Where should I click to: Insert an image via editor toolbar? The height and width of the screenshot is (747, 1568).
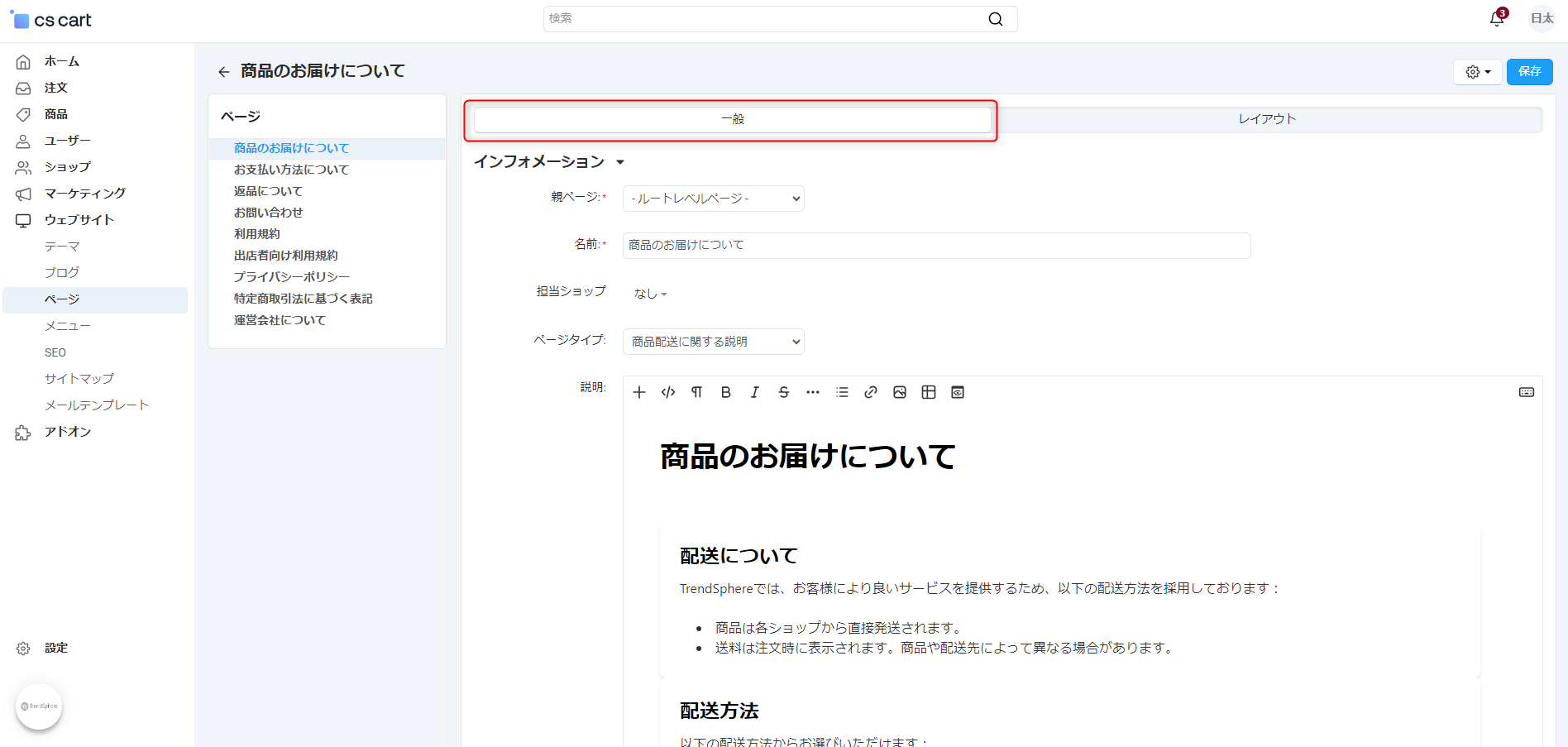pyautogui.click(x=899, y=392)
